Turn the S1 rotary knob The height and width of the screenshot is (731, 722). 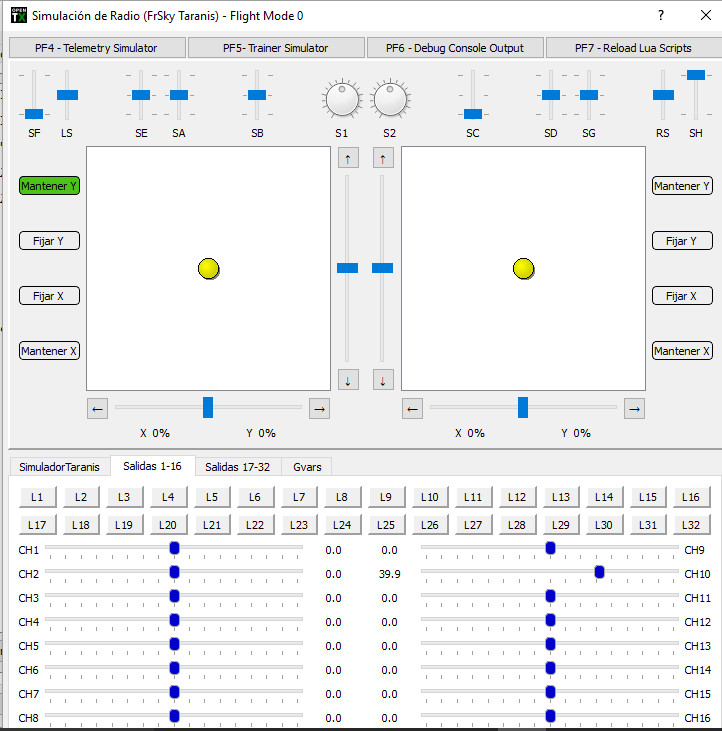click(x=341, y=99)
